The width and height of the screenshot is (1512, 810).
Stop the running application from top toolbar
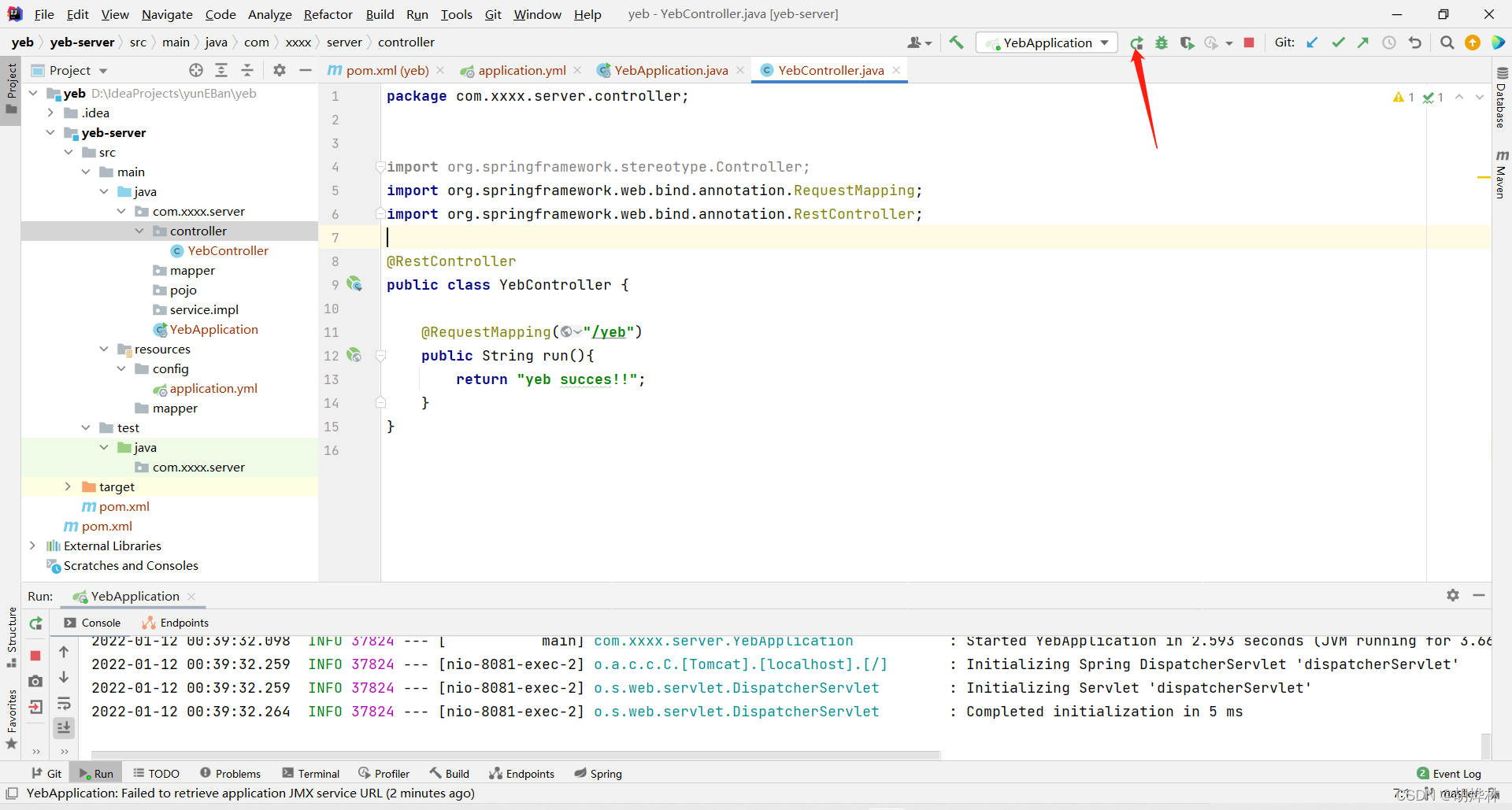[x=1249, y=43]
